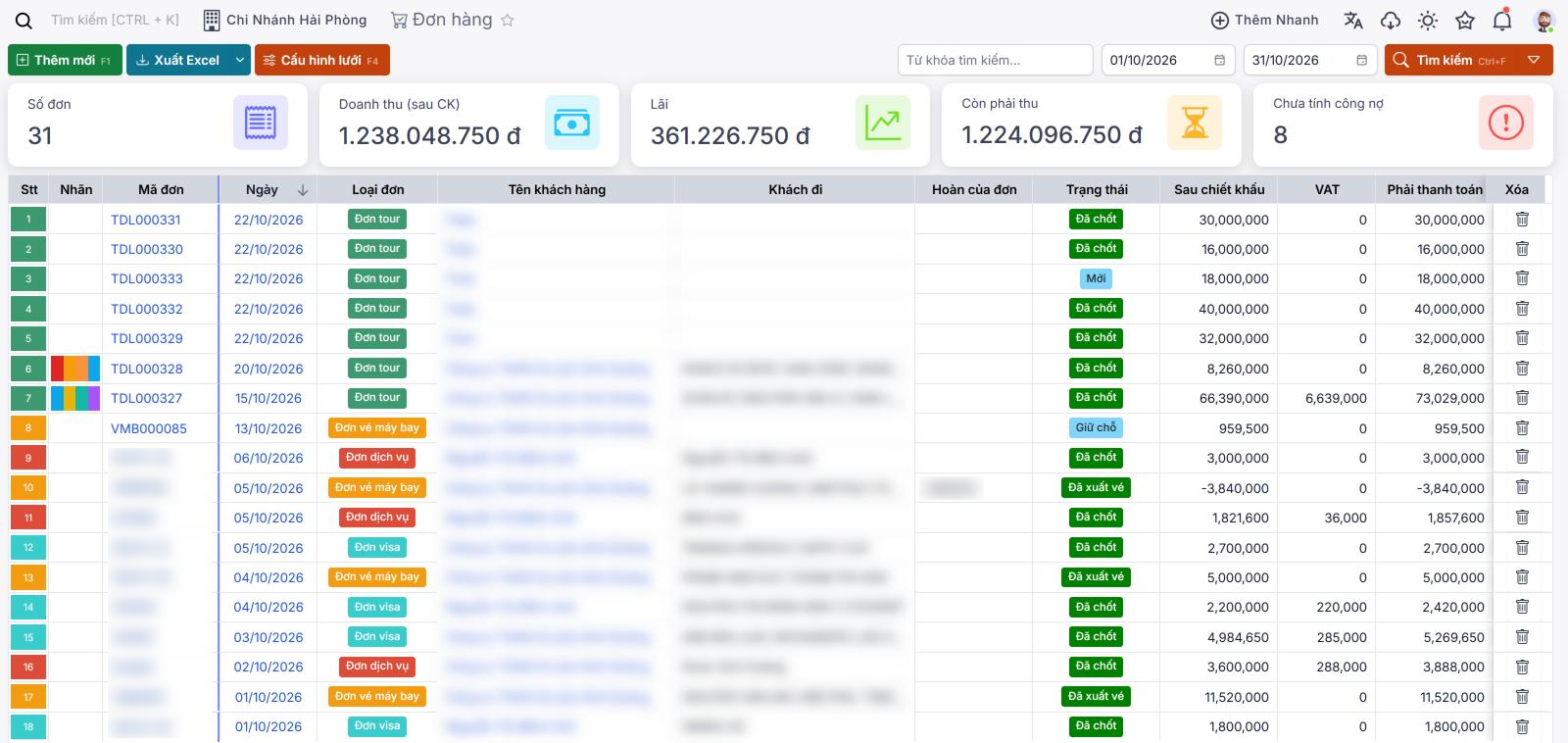Open the Xuất Excel dropdown arrow

pyautogui.click(x=240, y=60)
